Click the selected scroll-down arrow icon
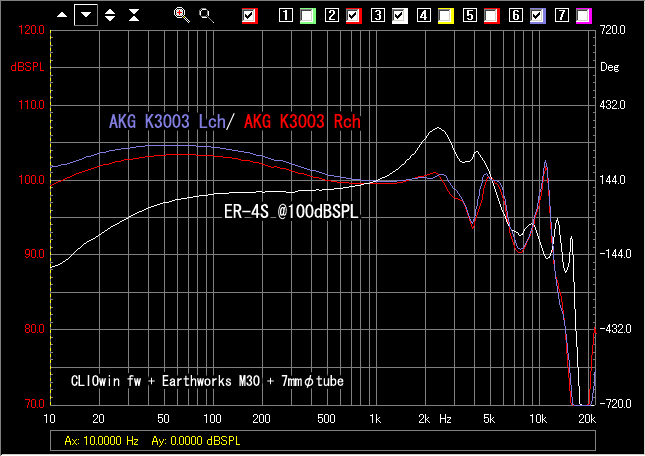Viewport: 645px width, 456px height. tap(86, 15)
